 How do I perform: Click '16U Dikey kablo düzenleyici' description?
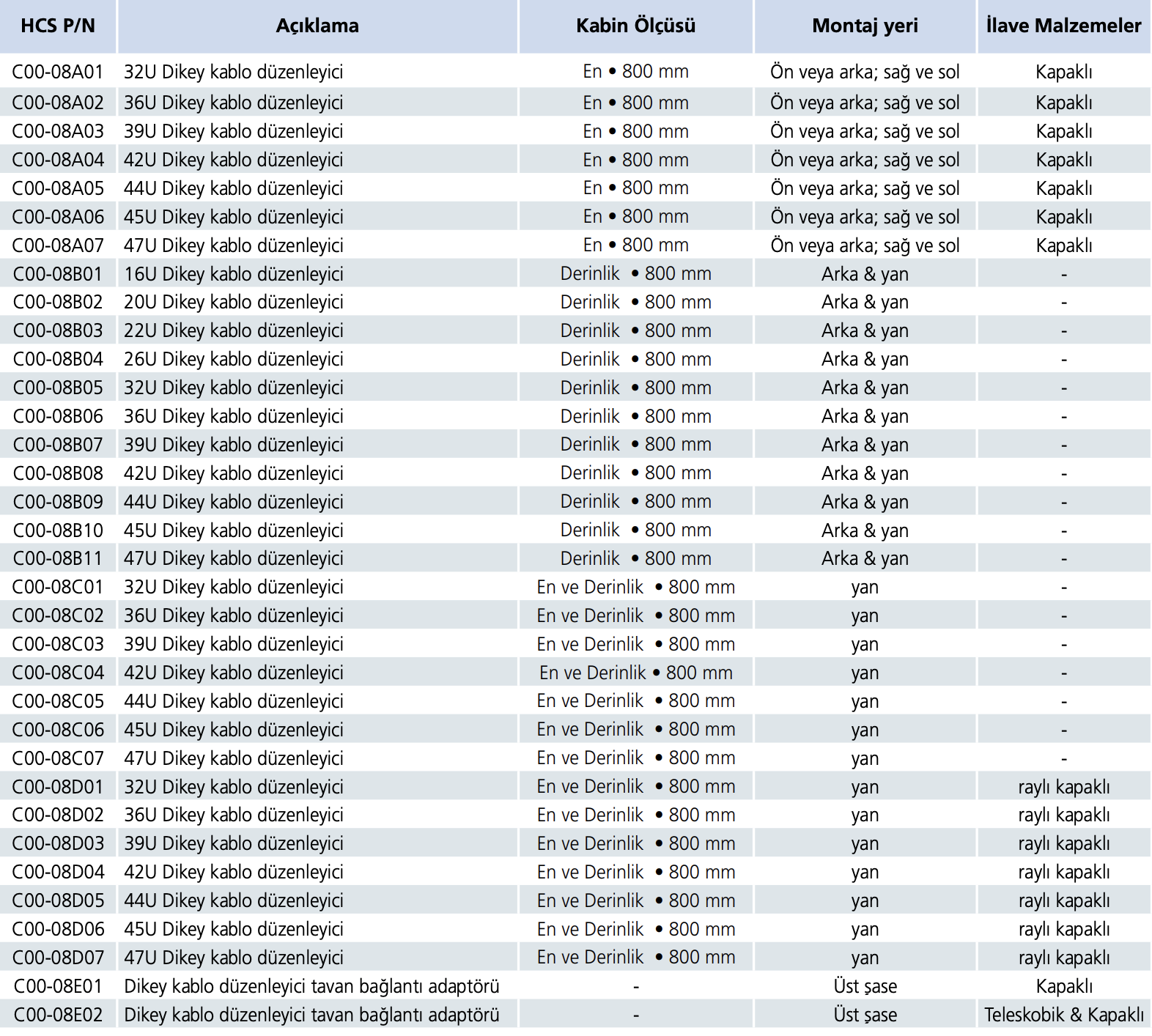233,275
